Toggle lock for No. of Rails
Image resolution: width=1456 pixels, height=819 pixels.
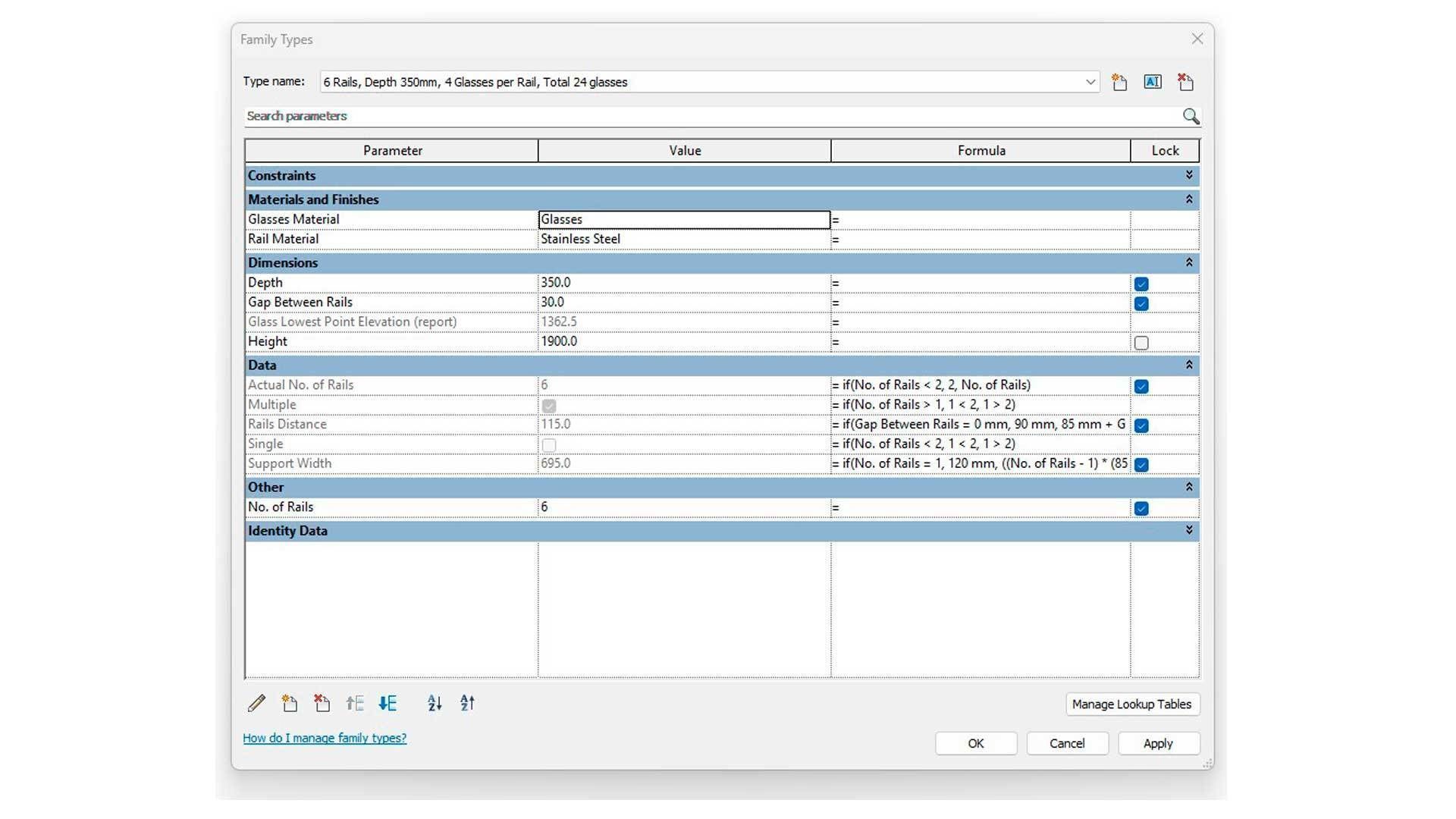click(x=1141, y=508)
